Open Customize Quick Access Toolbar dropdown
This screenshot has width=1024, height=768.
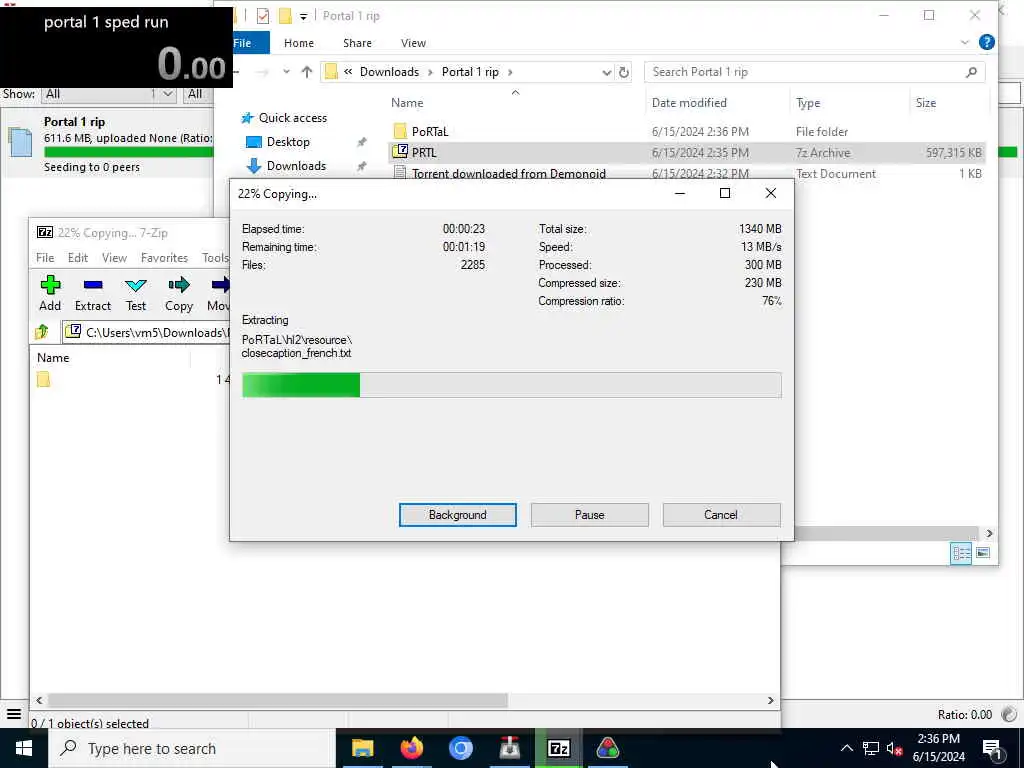point(304,16)
